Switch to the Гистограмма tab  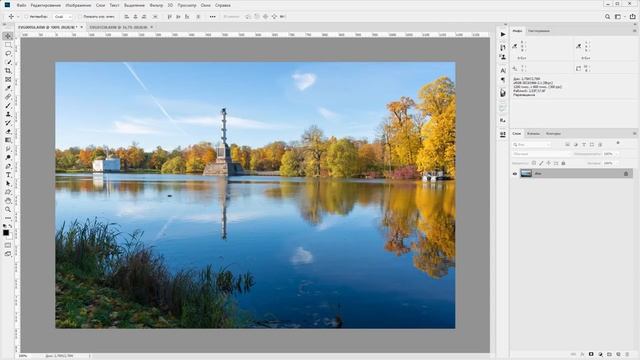point(539,31)
